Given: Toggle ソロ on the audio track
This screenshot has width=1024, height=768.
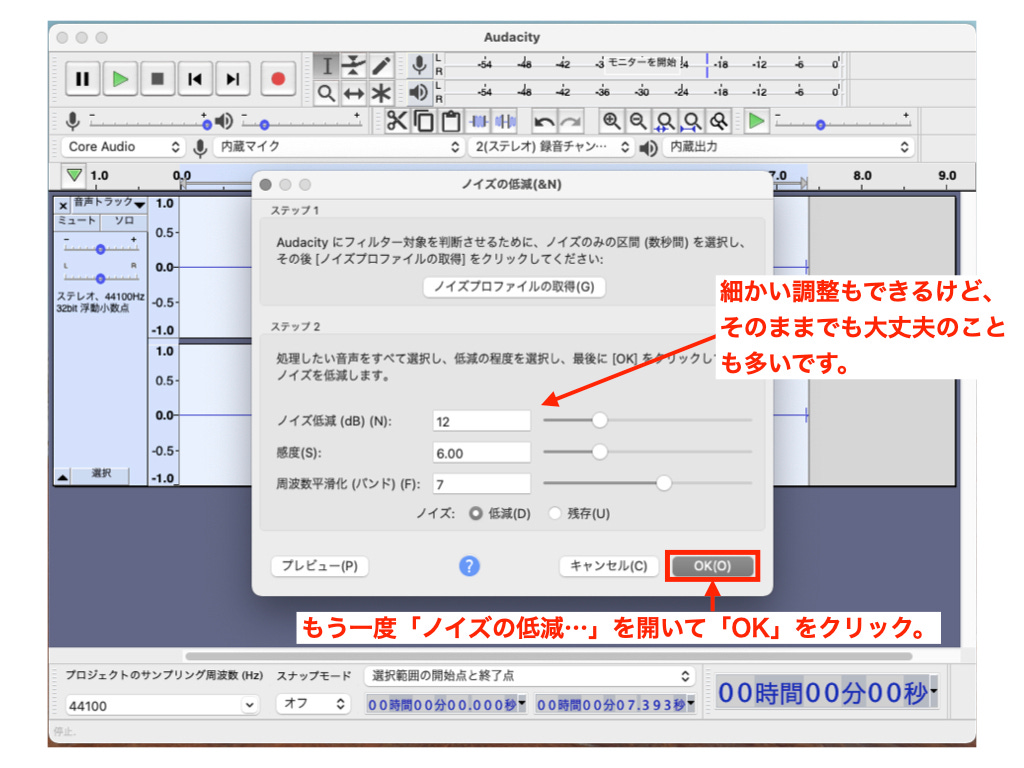Looking at the screenshot, I should coord(124,221).
